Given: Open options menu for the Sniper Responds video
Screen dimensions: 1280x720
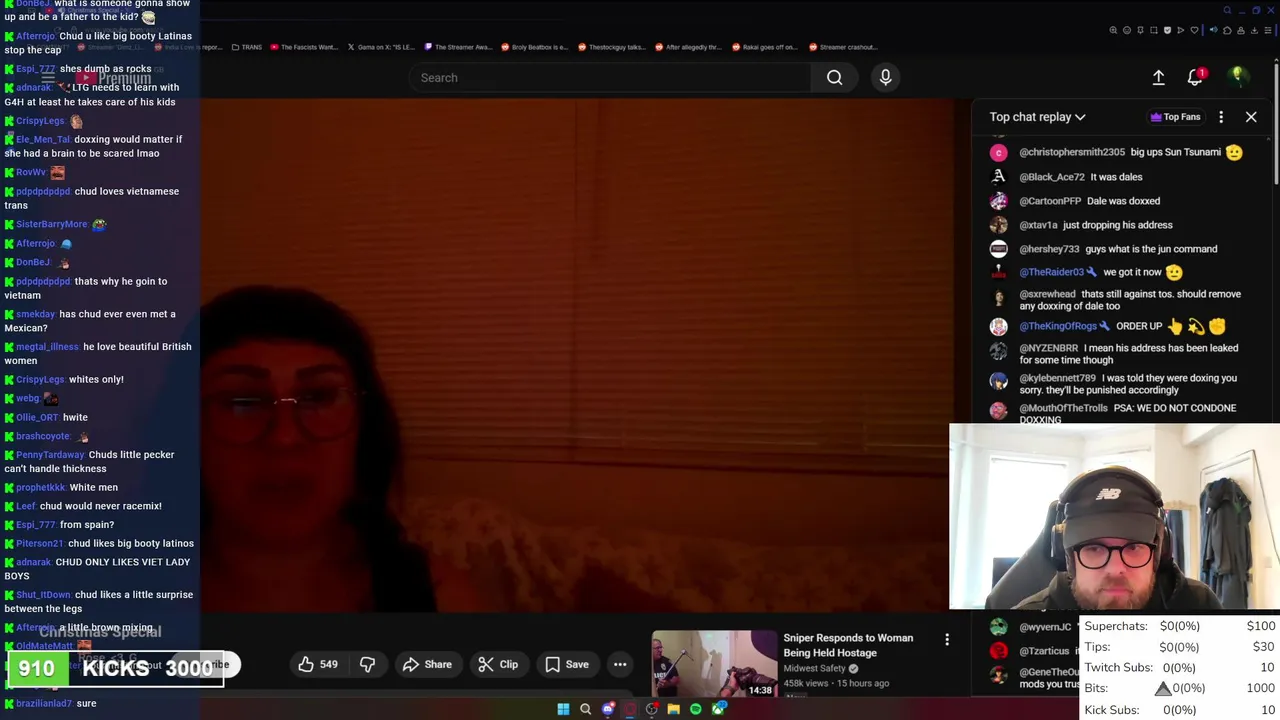Looking at the screenshot, I should 947,639.
